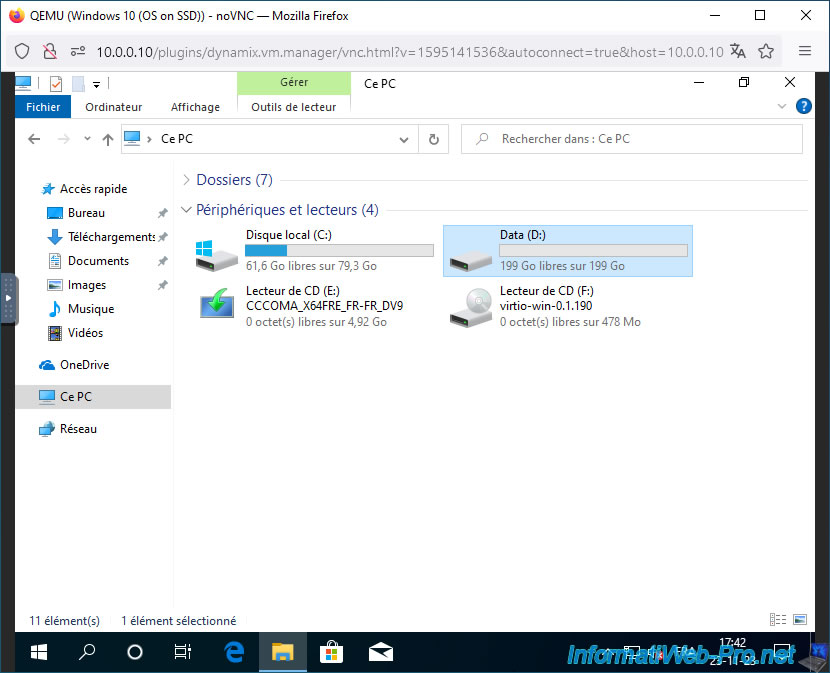Screen dimensions: 830x673
Task: Open the Customize Quick Access Toolbar dropdown
Action: pyautogui.click(x=96, y=84)
